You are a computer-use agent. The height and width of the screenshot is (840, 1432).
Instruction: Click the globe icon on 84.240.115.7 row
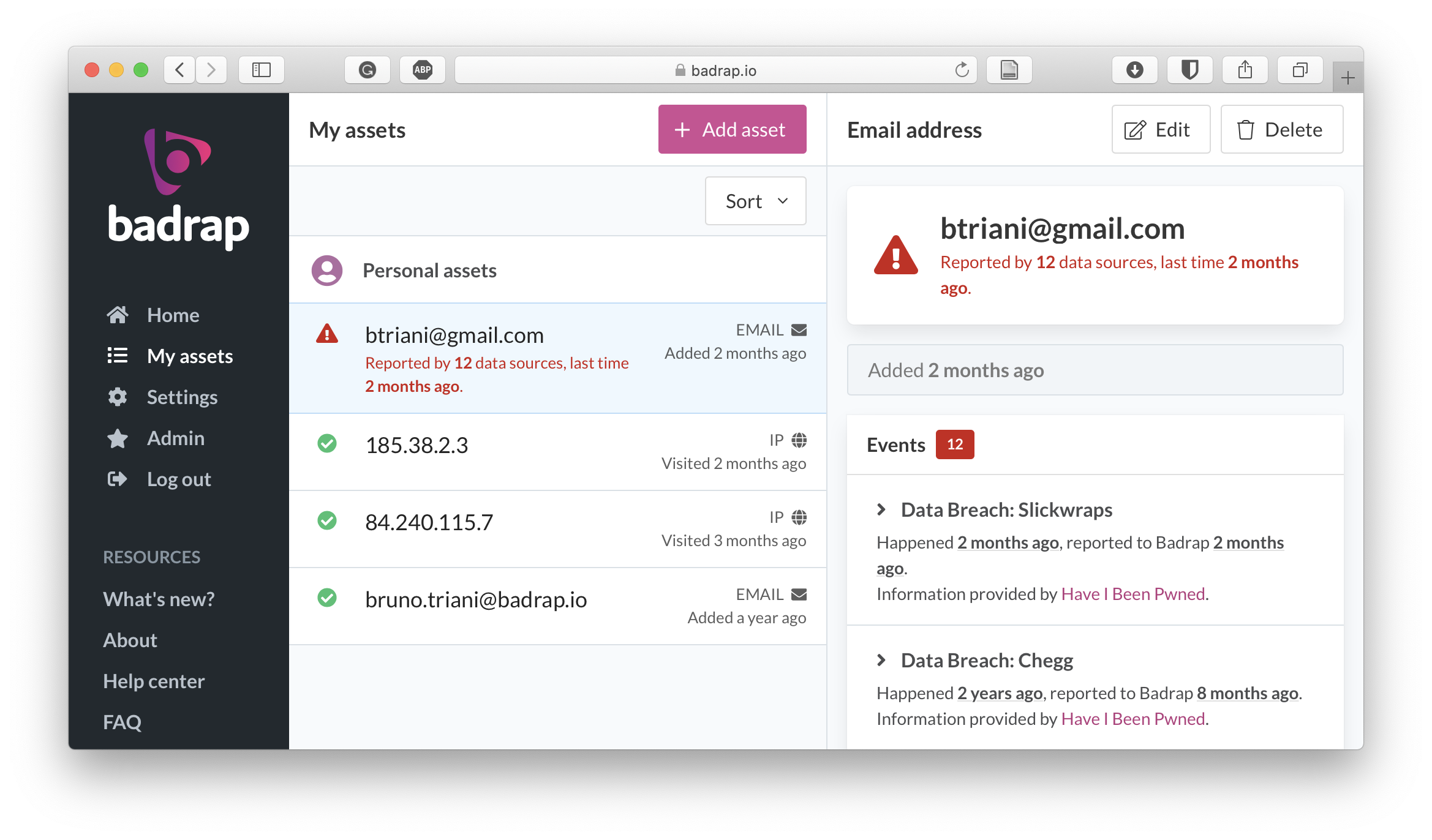click(799, 517)
